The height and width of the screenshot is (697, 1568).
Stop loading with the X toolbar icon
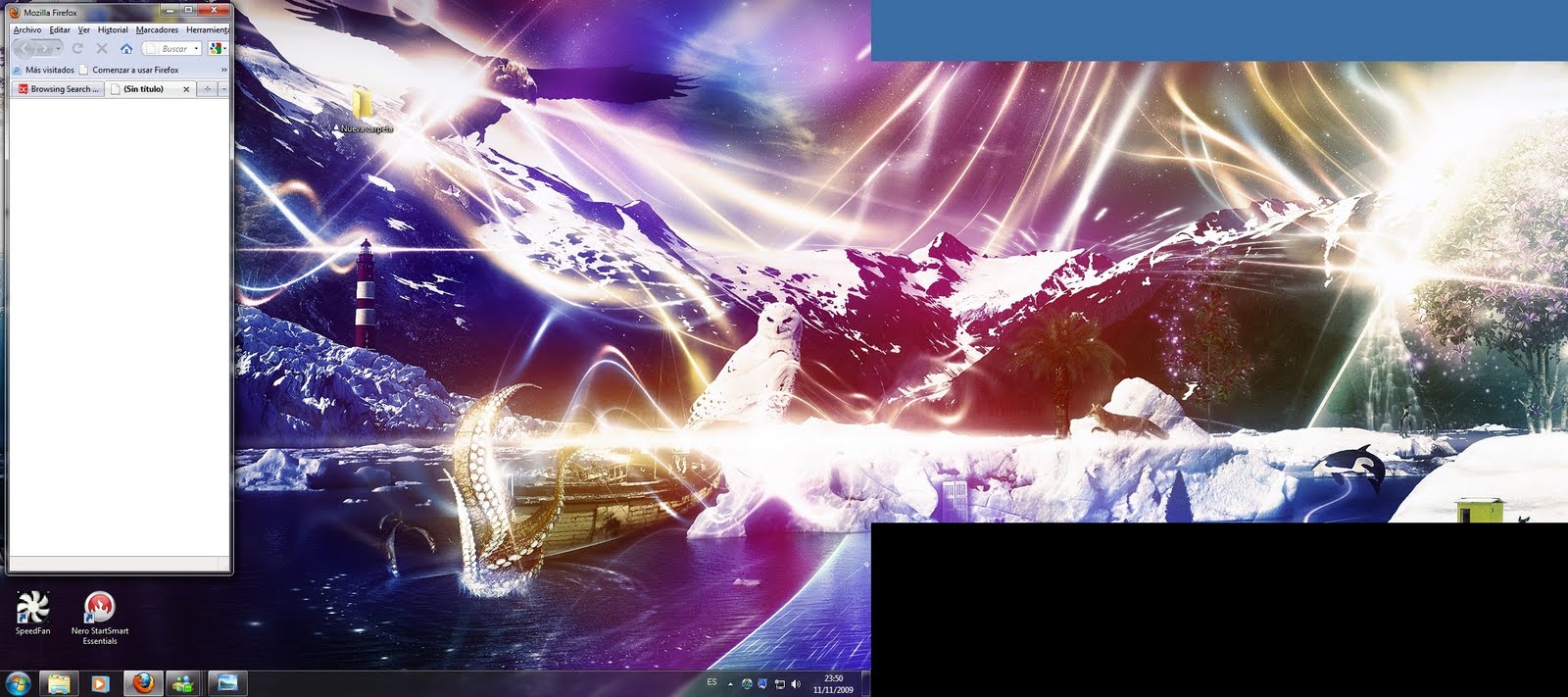(x=102, y=48)
